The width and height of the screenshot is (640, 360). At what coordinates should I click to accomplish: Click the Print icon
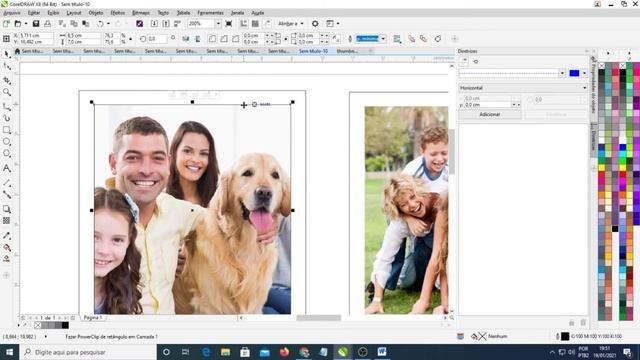(x=48, y=24)
